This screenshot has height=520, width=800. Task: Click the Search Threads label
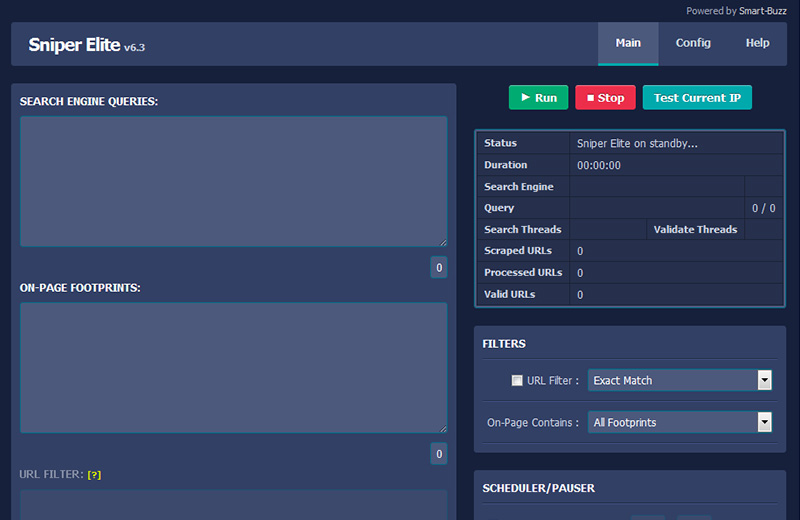point(522,230)
